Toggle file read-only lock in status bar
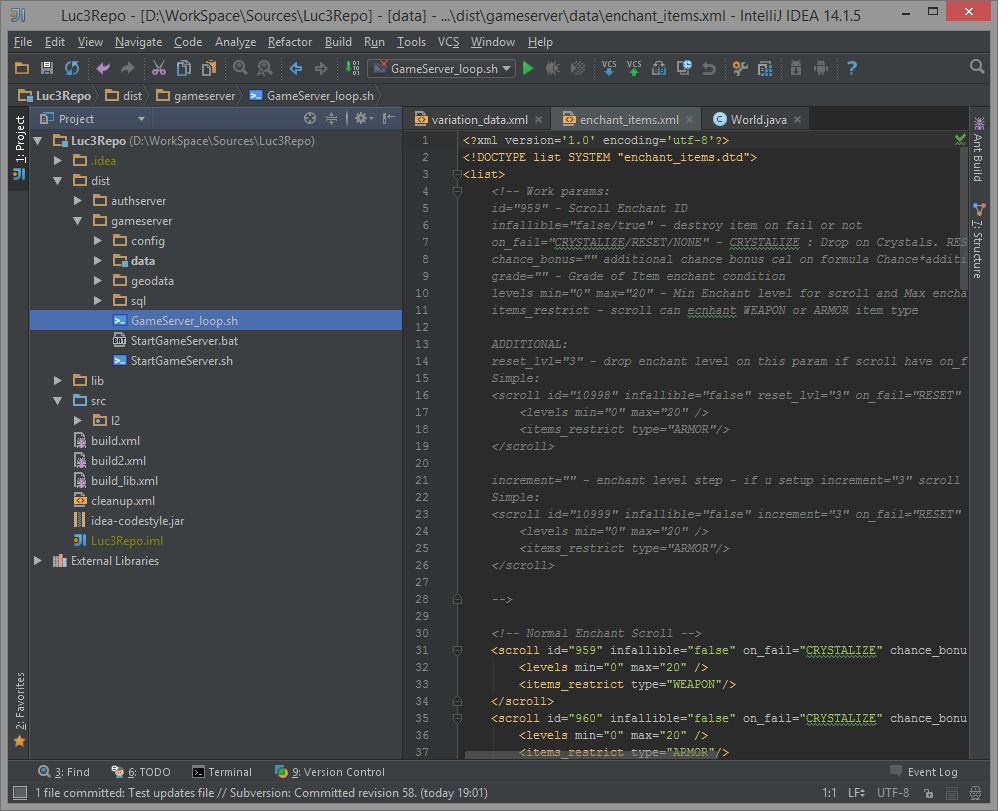 point(928,793)
